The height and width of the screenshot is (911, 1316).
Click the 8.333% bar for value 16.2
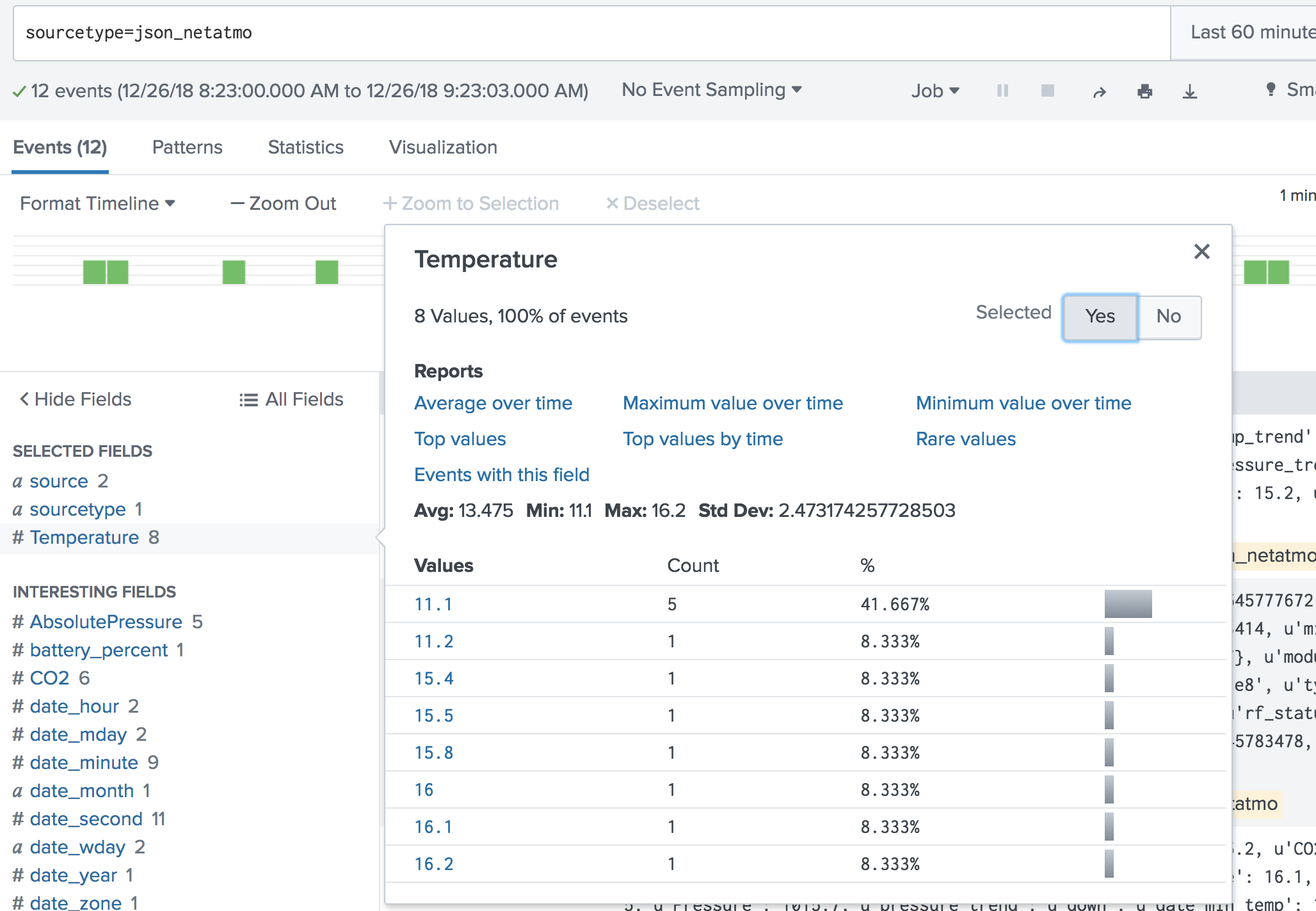tap(1109, 864)
